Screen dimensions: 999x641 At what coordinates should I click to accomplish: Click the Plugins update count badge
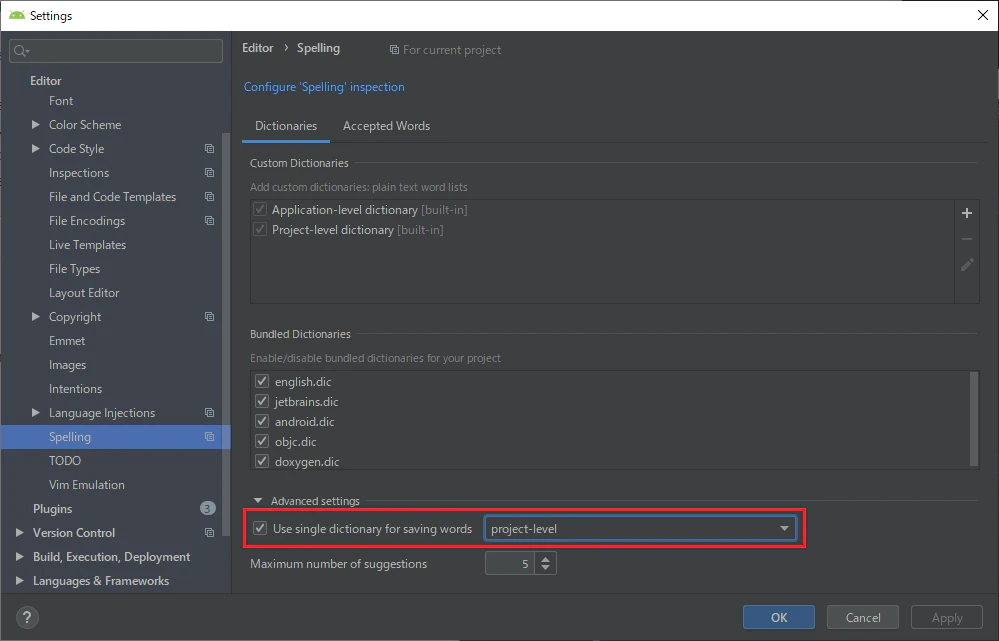pos(207,508)
